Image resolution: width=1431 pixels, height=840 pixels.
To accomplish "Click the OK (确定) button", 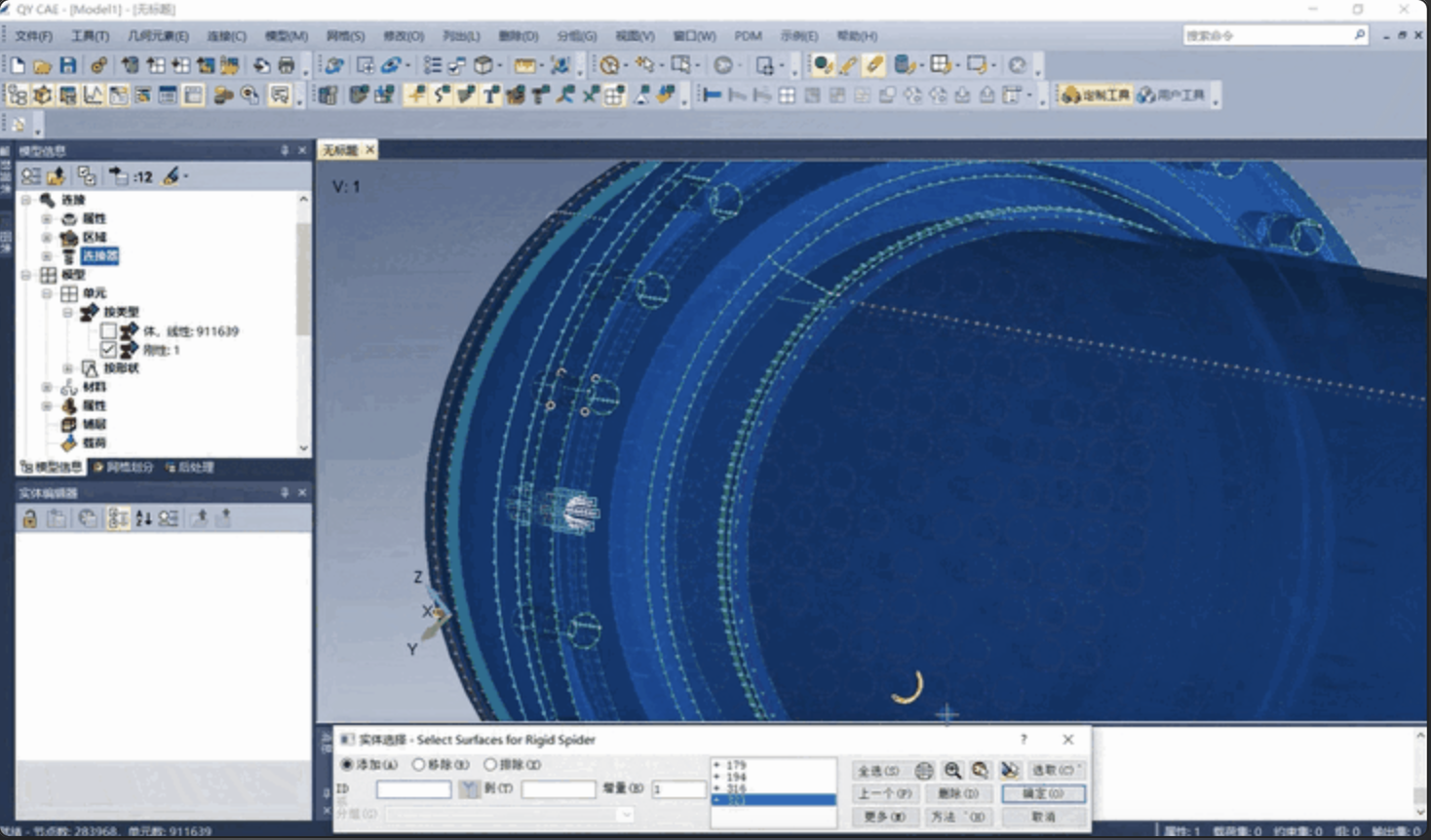I will point(1043,793).
